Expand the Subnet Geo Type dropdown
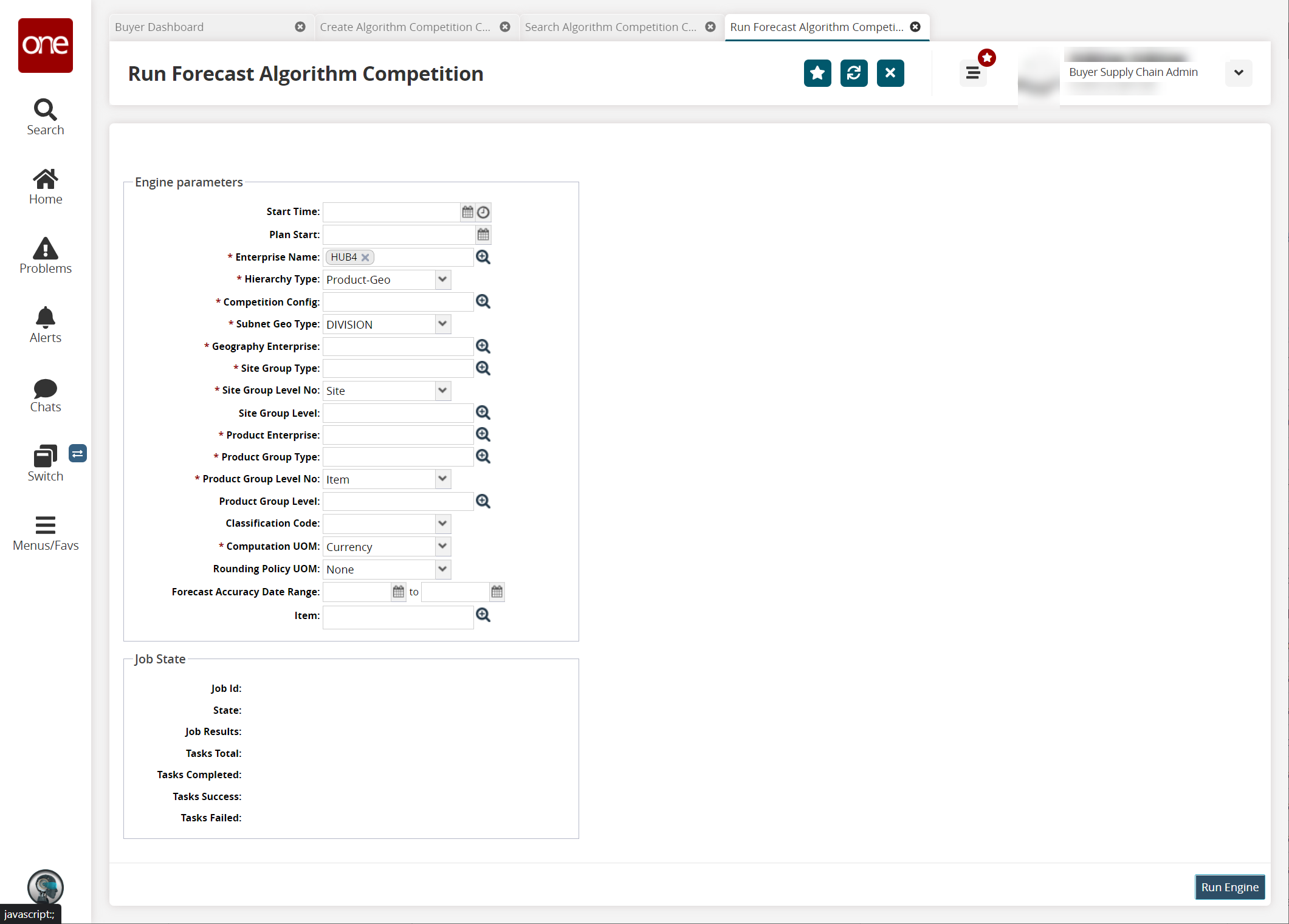 pos(442,324)
